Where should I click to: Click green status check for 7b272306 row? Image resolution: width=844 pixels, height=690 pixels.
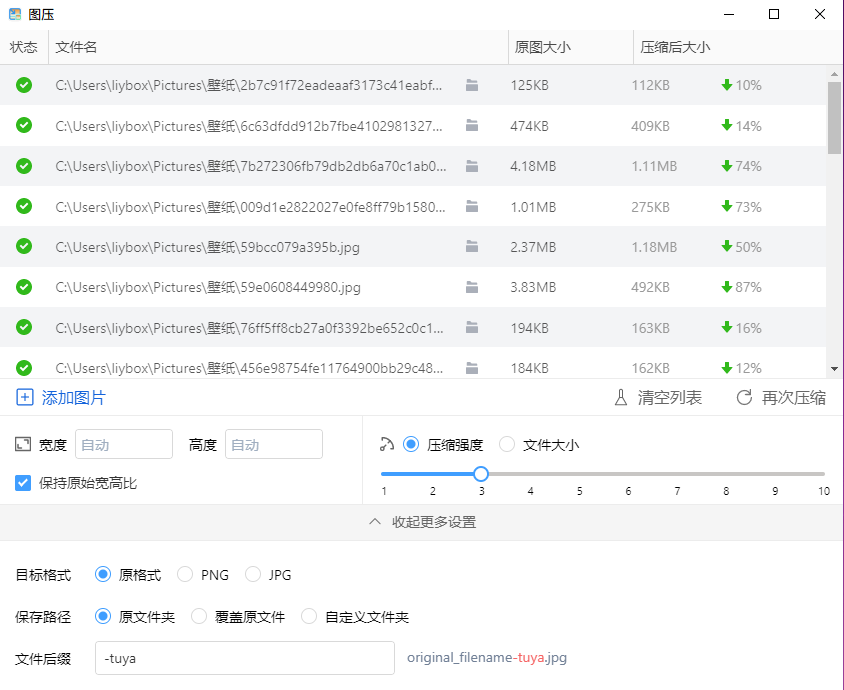pyautogui.click(x=24, y=166)
